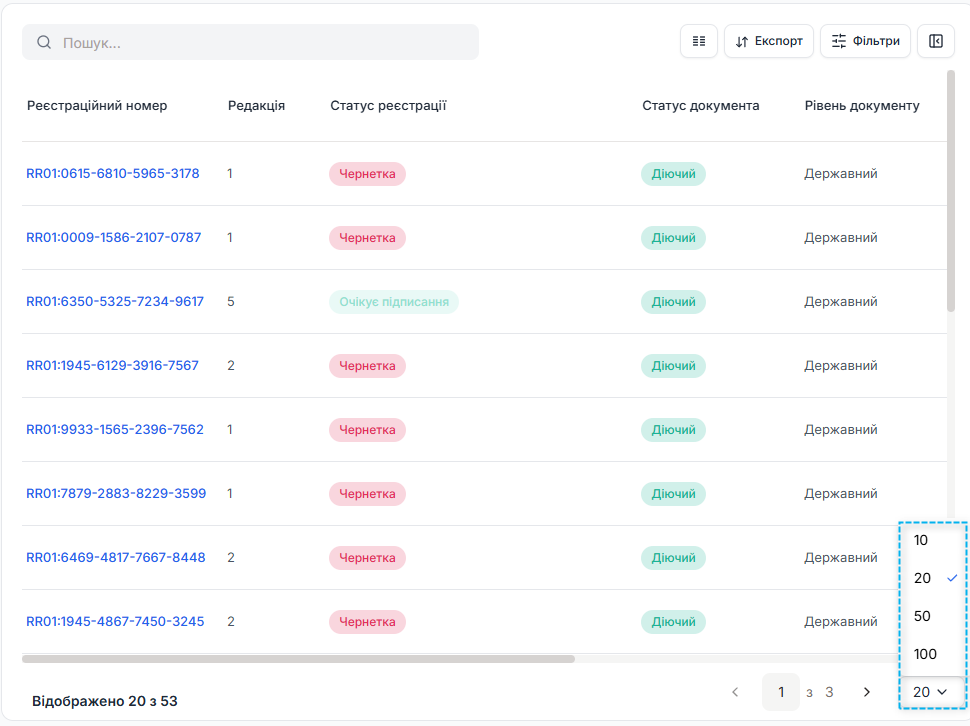Sort by Статус реєстрації column header
This screenshot has width=970, height=726.
(388, 106)
